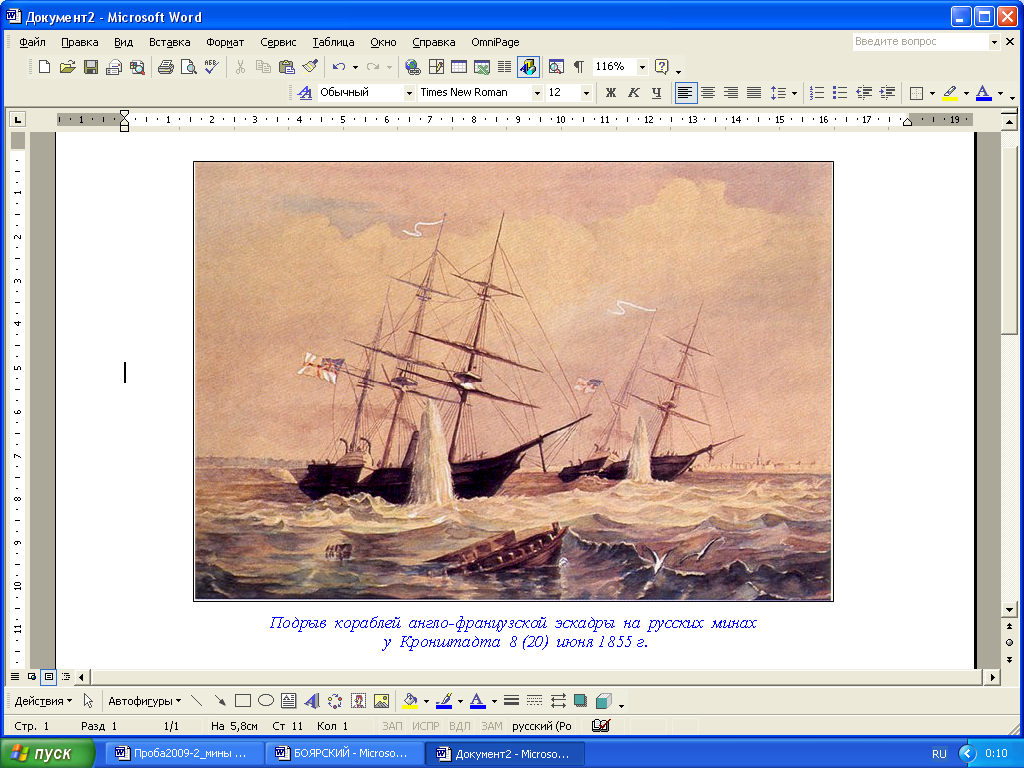This screenshot has height=768, width=1024.
Task: Activate the Format Painter brush
Action: coord(310,67)
